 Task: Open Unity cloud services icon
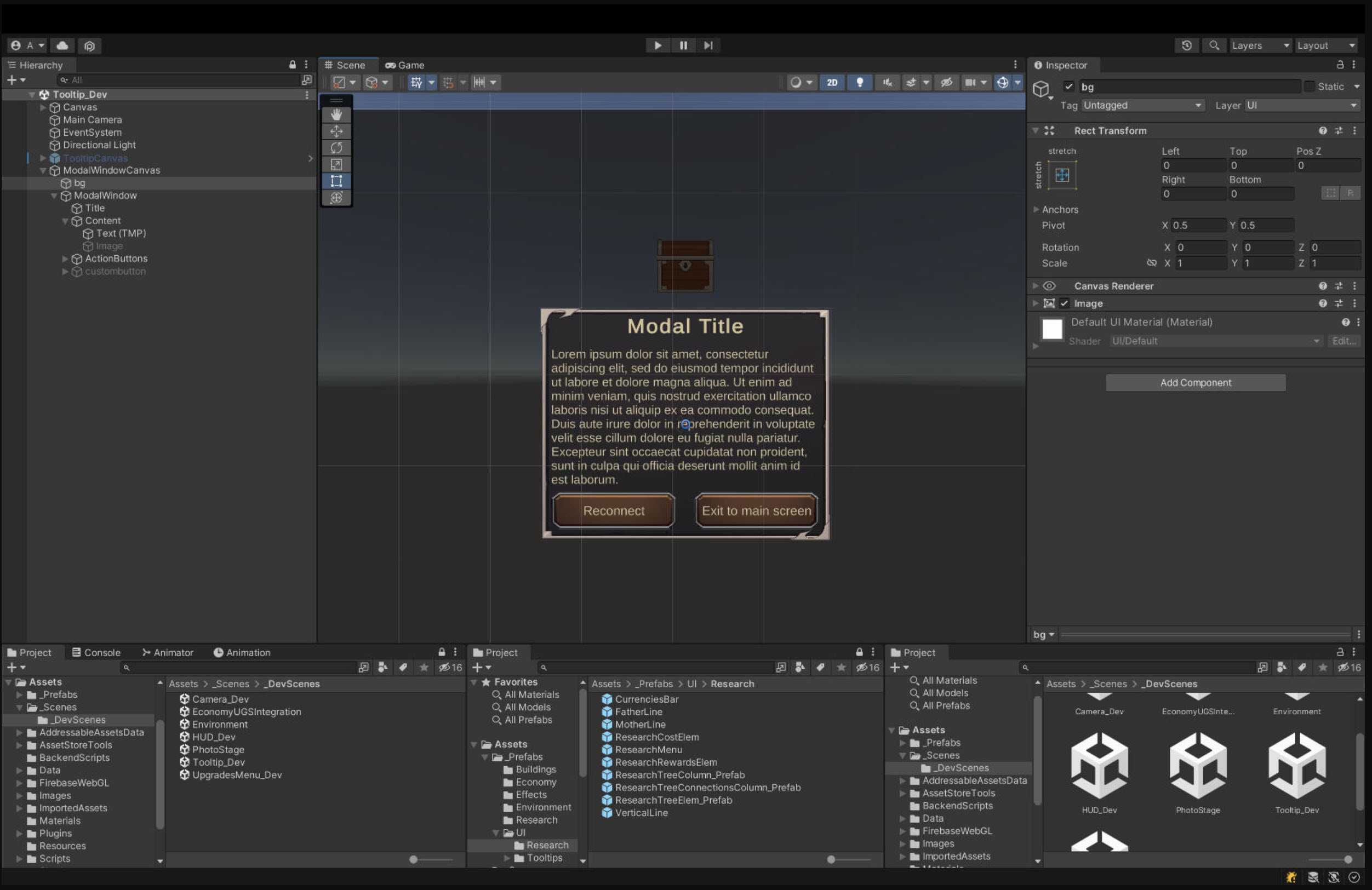tap(62, 45)
